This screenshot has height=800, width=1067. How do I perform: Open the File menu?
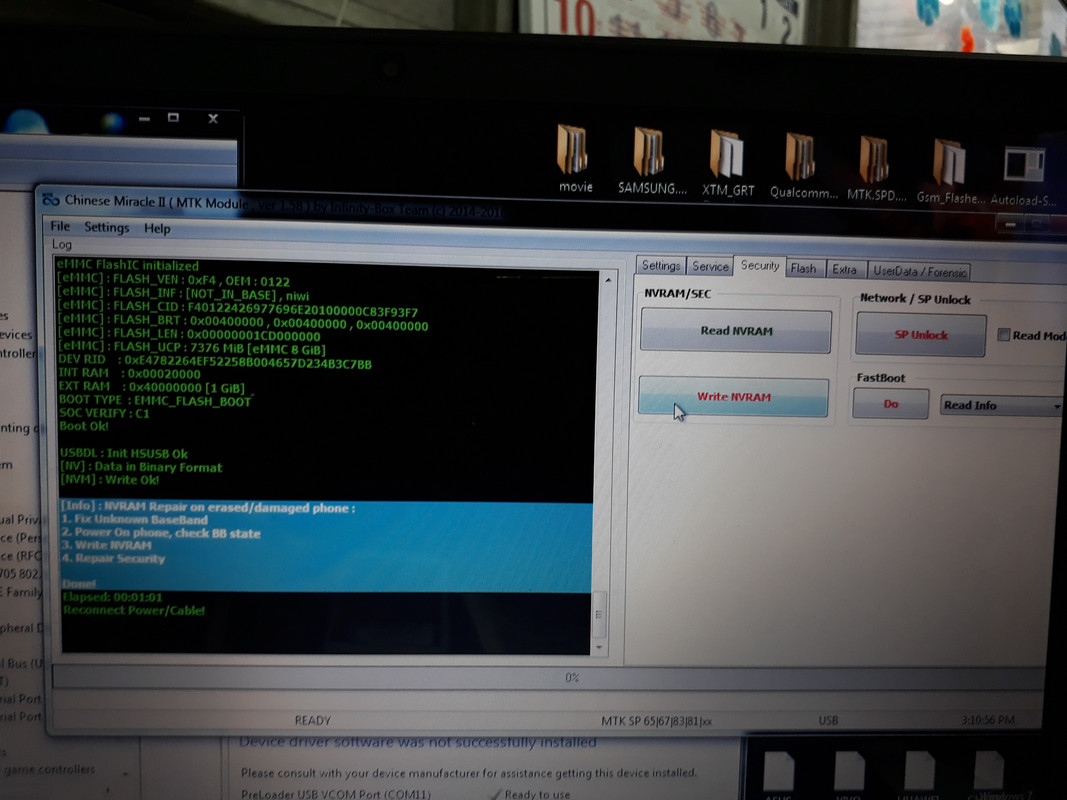(60, 226)
